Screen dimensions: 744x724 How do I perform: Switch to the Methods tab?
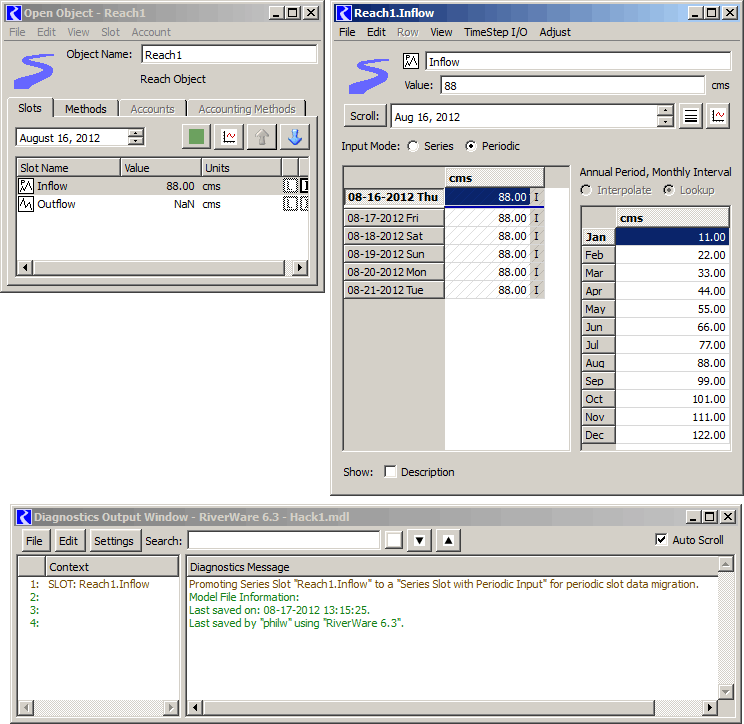(85, 109)
